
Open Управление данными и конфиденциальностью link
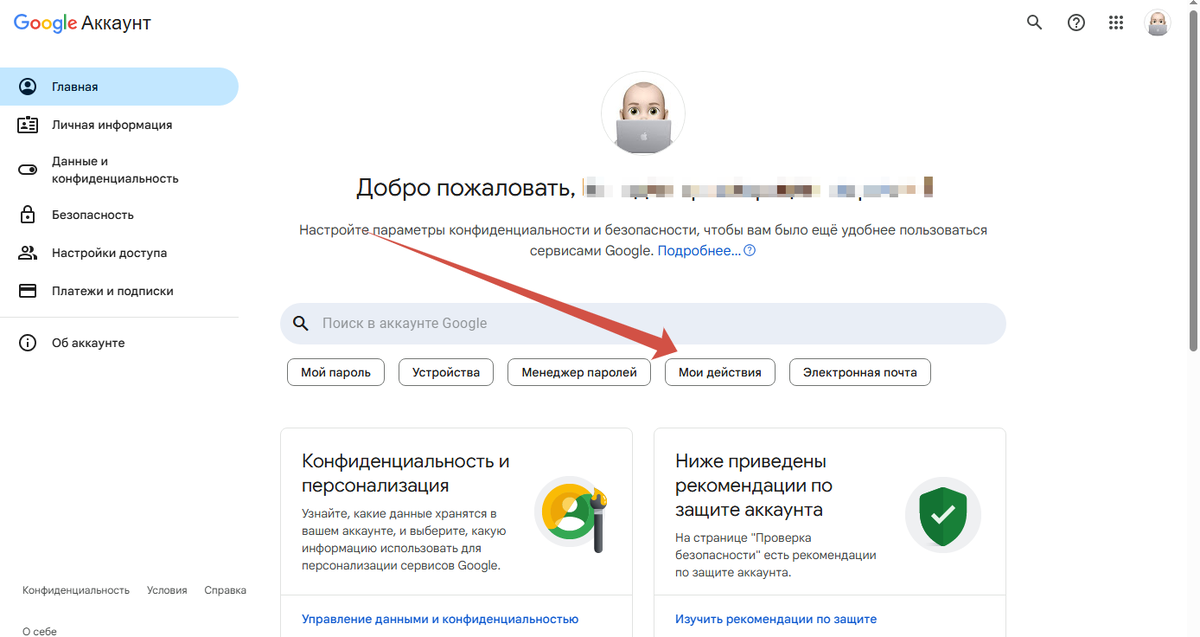pyautogui.click(x=440, y=619)
